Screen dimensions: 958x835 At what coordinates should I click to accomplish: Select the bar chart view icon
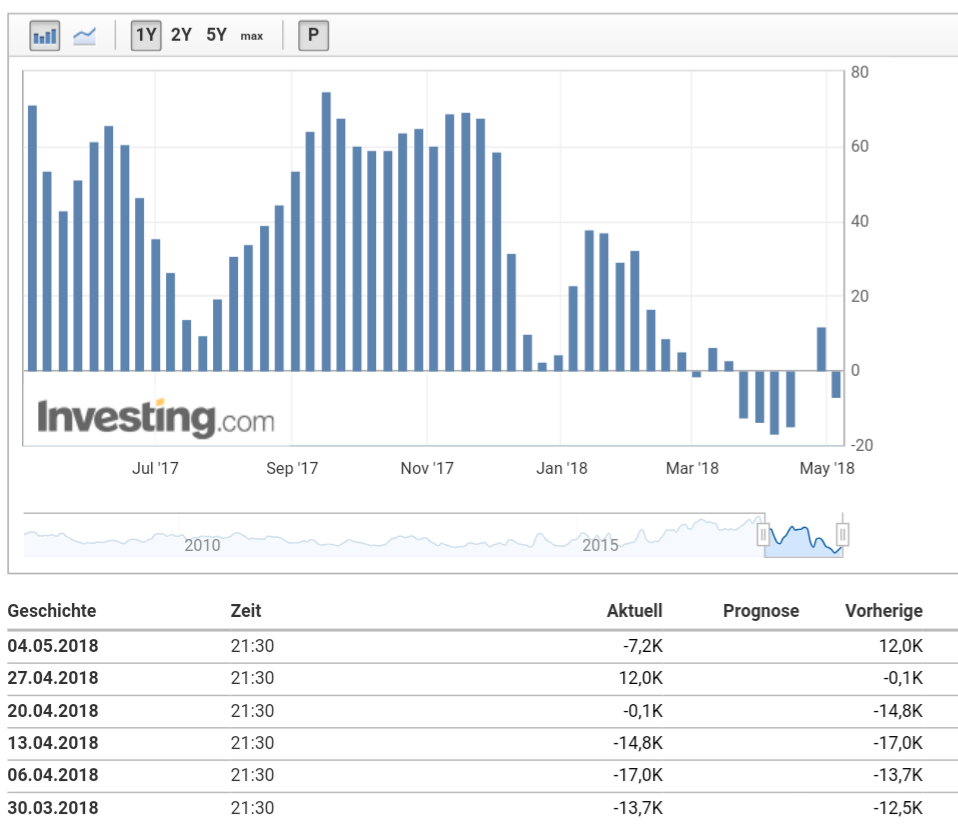tap(43, 33)
